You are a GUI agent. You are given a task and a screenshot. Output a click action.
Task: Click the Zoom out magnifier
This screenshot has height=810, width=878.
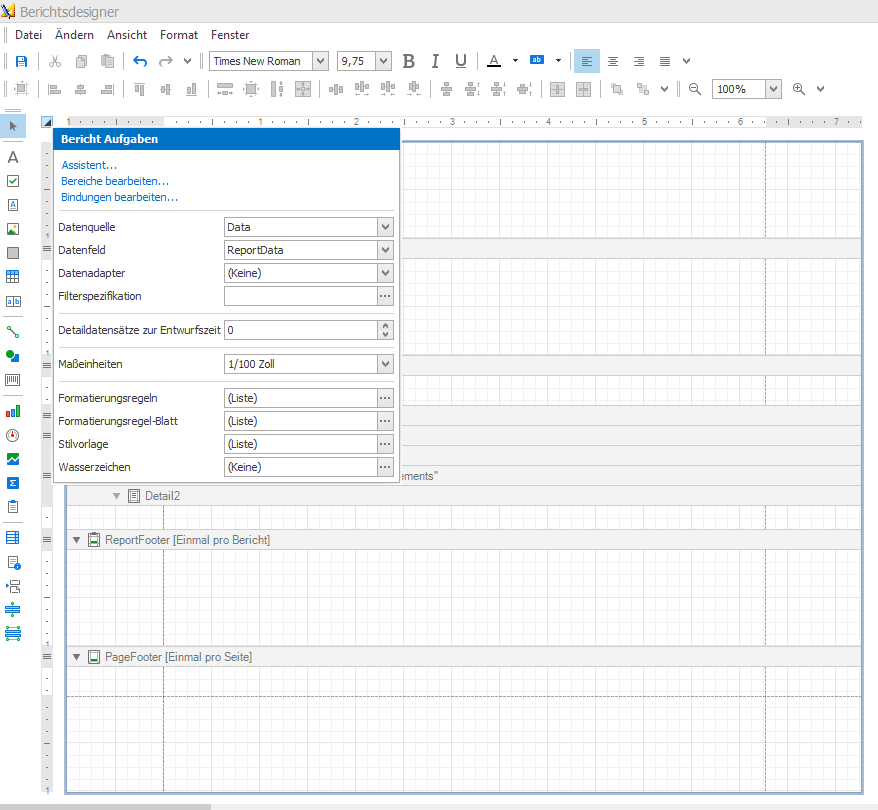click(695, 89)
